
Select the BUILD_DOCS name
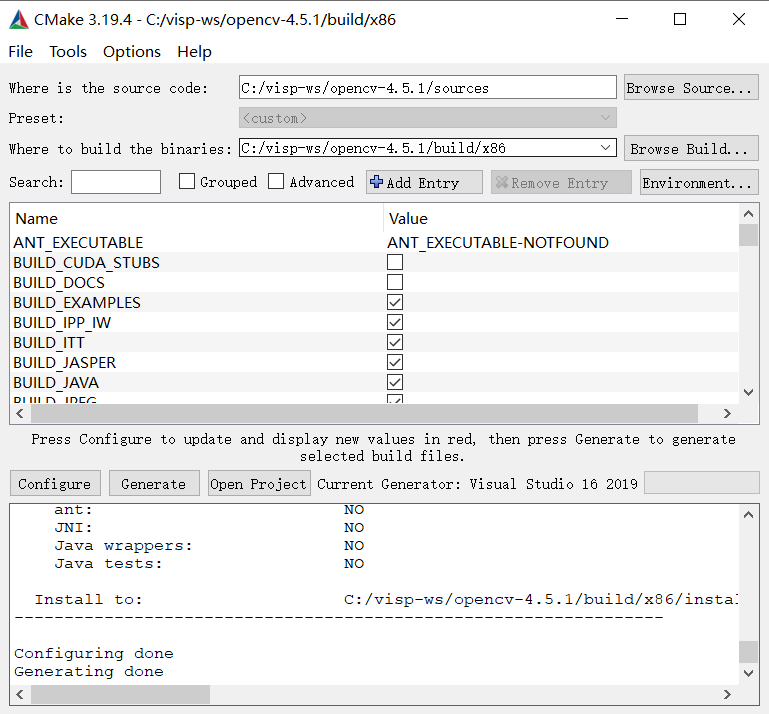pos(59,283)
